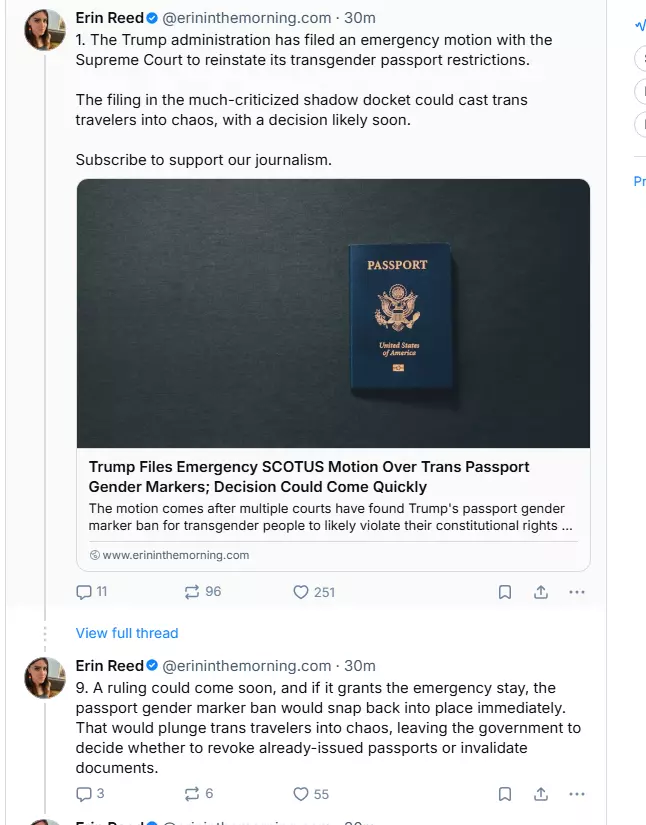Repost the post numbered 9

[193, 794]
